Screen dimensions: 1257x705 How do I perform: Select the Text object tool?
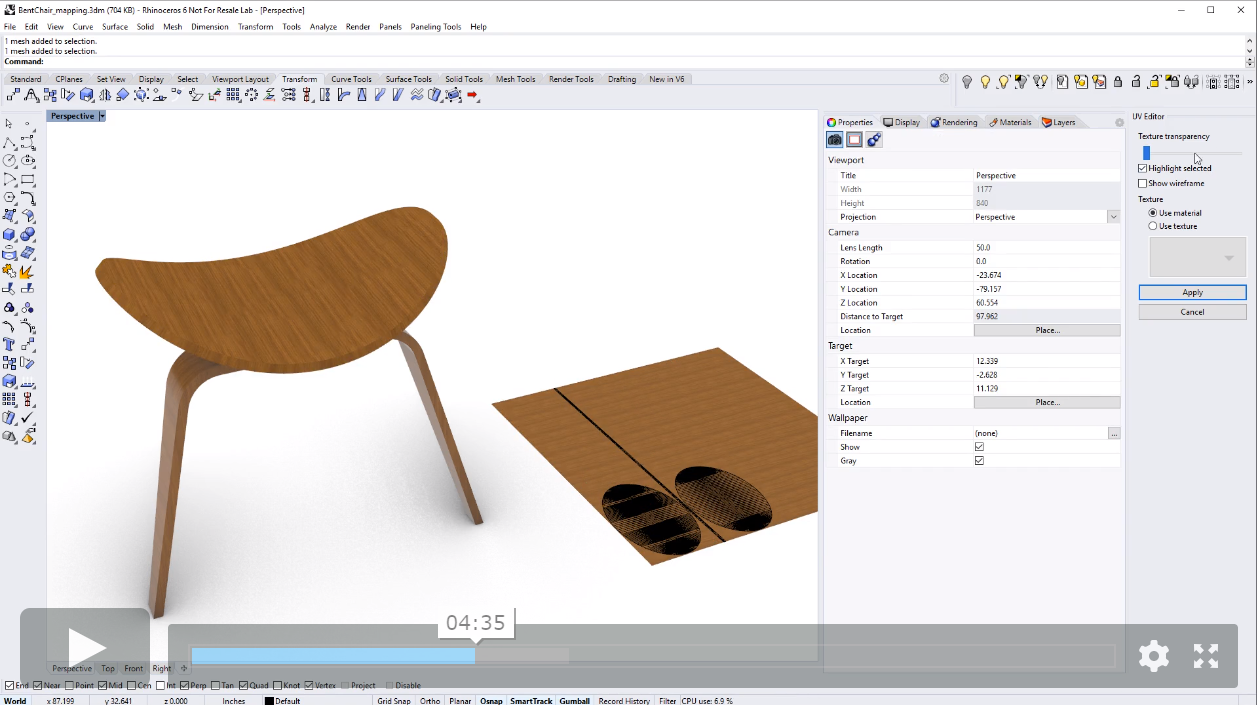pos(9,345)
